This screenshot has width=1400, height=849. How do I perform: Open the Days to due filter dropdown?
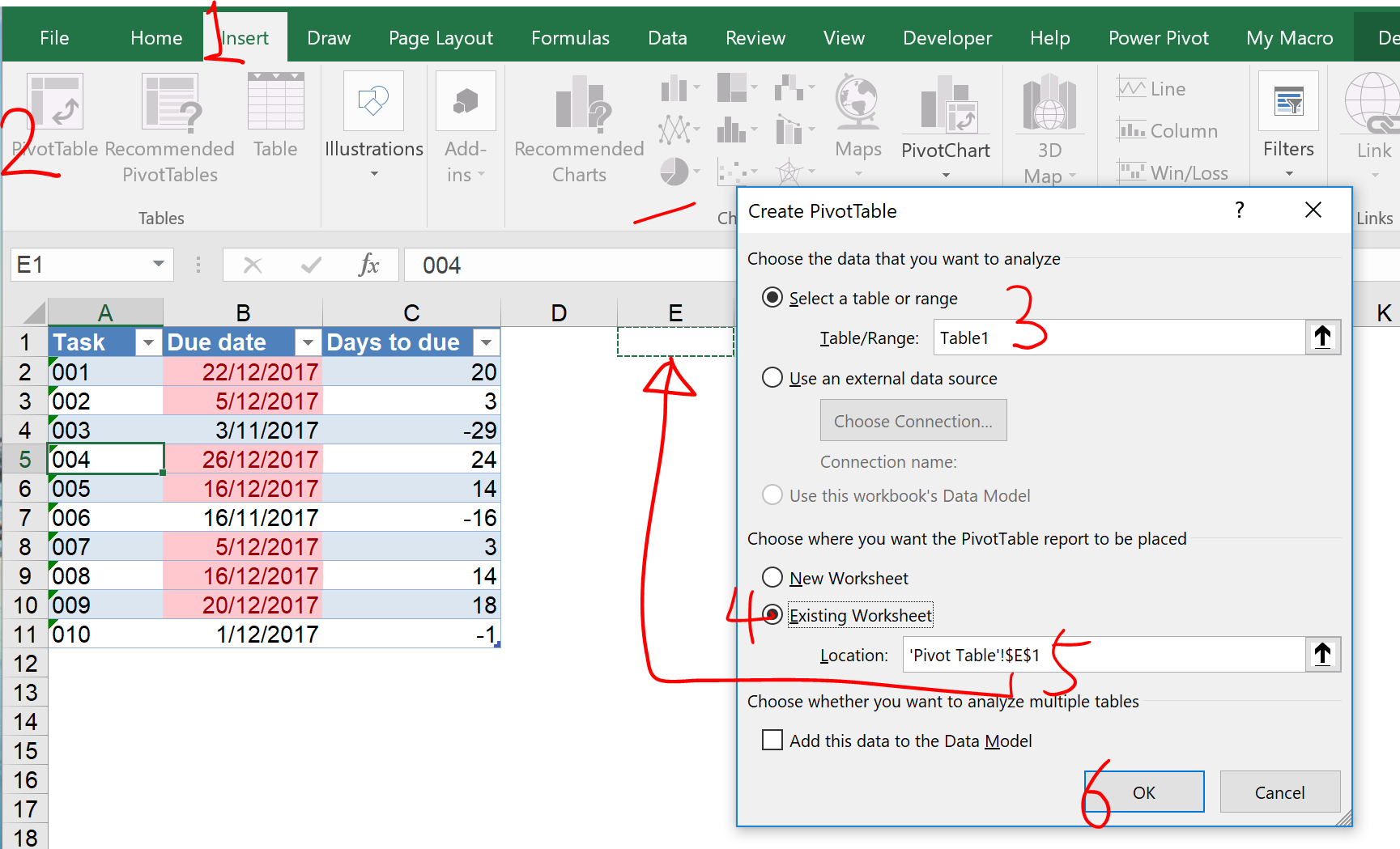coord(486,342)
